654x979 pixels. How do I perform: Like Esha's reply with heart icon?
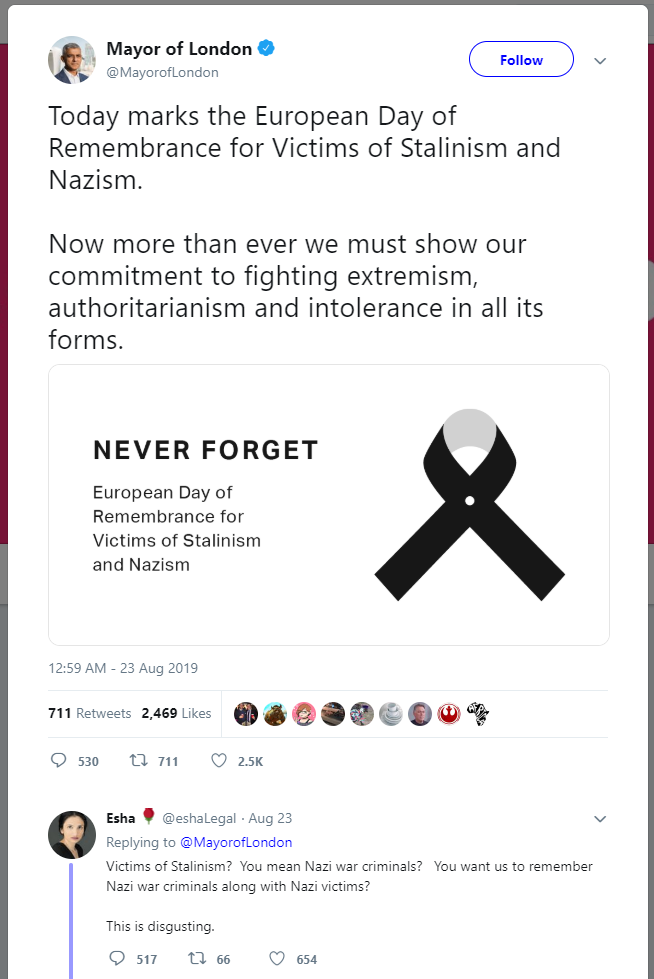point(277,958)
